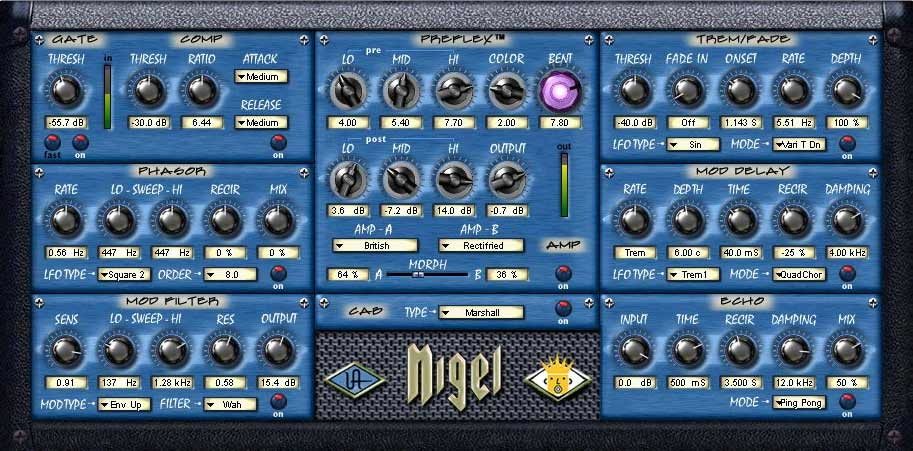Toggle the Gate on button
The width and height of the screenshot is (913, 451).
click(80, 142)
